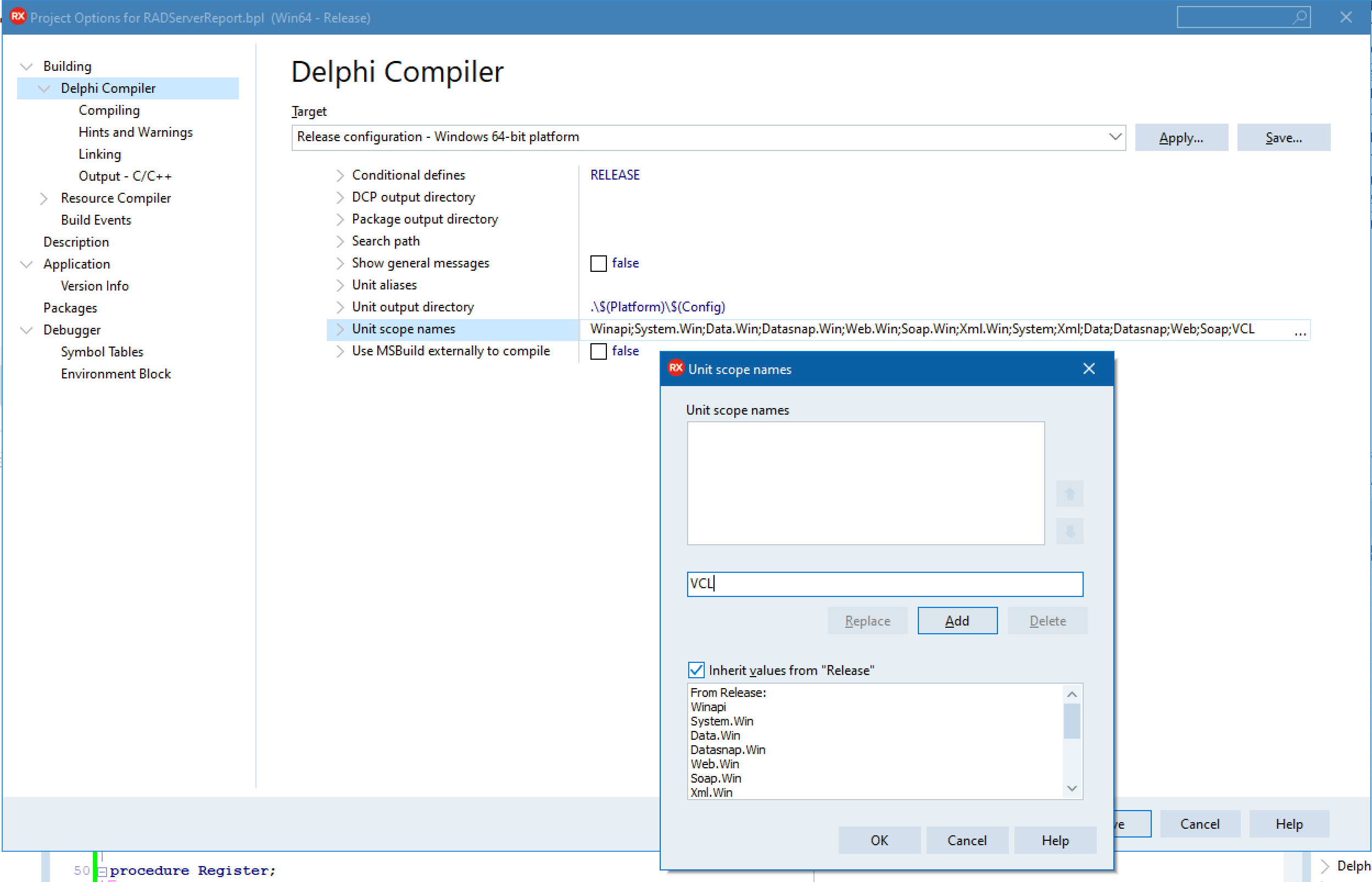Screen dimensions: 1372x882
Task: Click Cancel in Project Options window
Action: pyautogui.click(x=1200, y=824)
